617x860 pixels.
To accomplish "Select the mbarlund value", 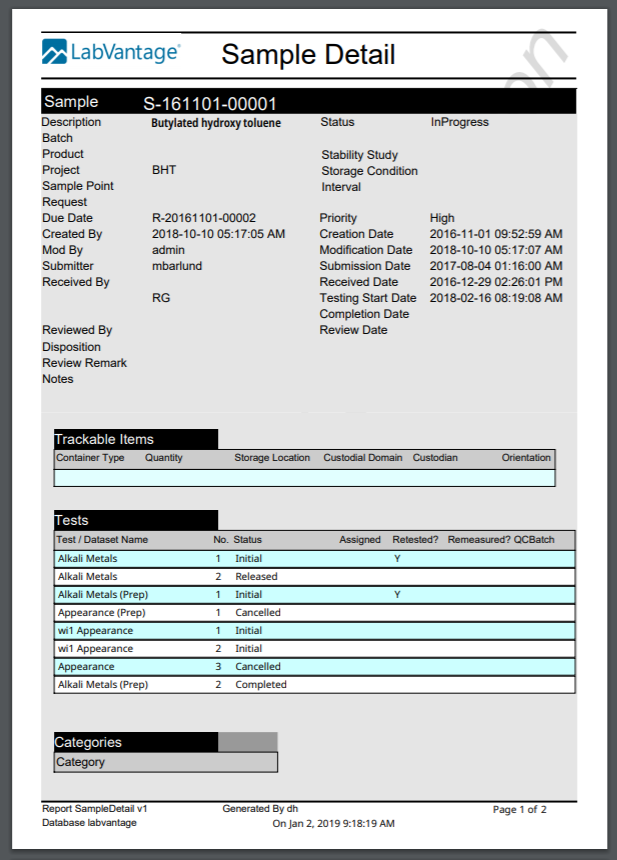I will point(177,265).
